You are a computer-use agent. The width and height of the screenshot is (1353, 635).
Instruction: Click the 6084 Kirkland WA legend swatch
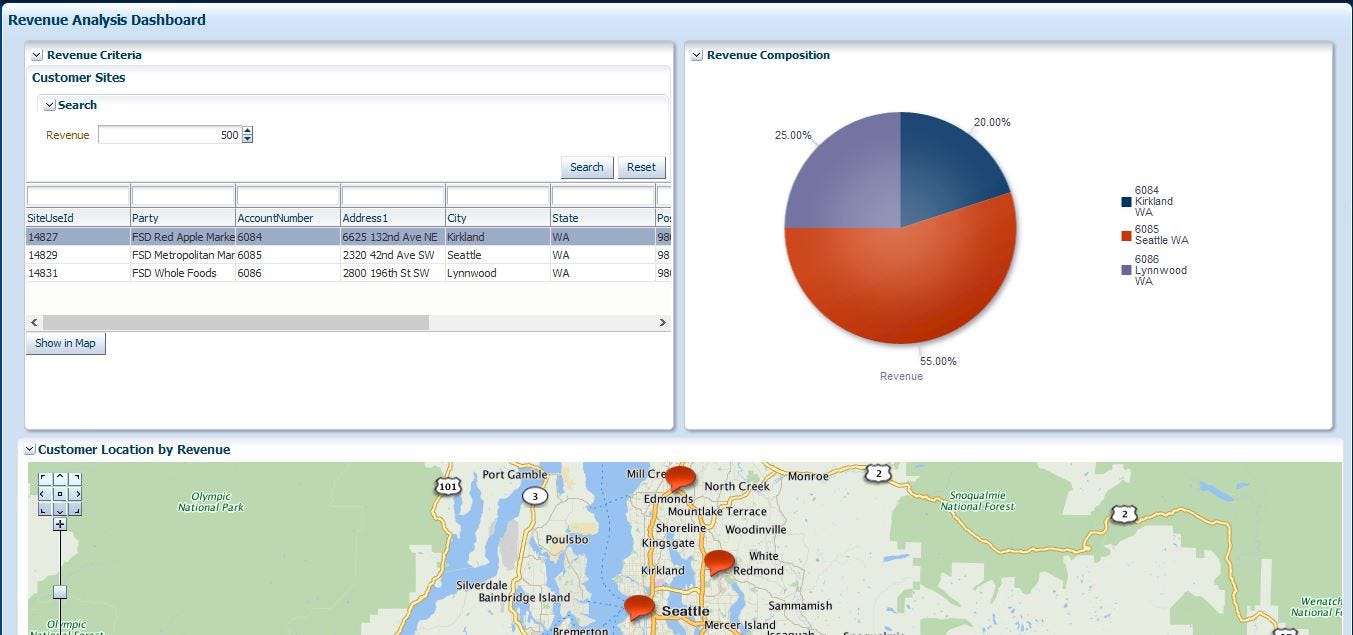(x=1126, y=202)
